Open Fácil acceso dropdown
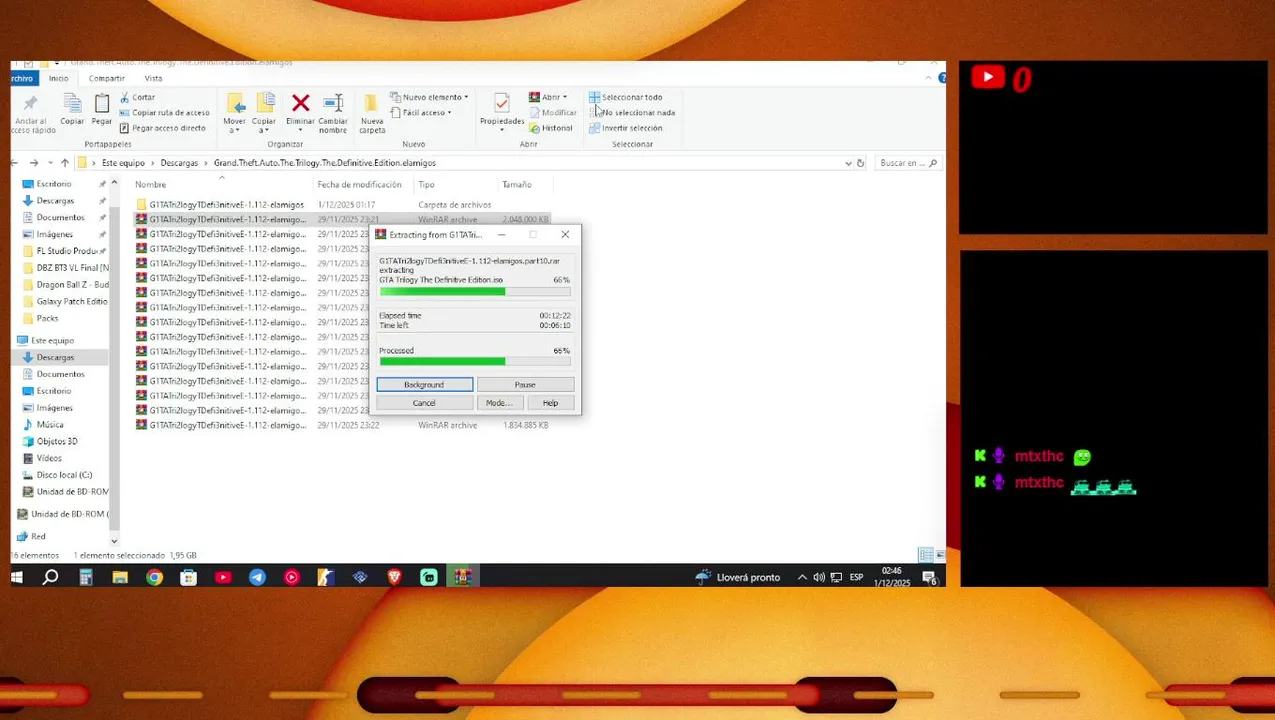1275x720 pixels. [421, 112]
